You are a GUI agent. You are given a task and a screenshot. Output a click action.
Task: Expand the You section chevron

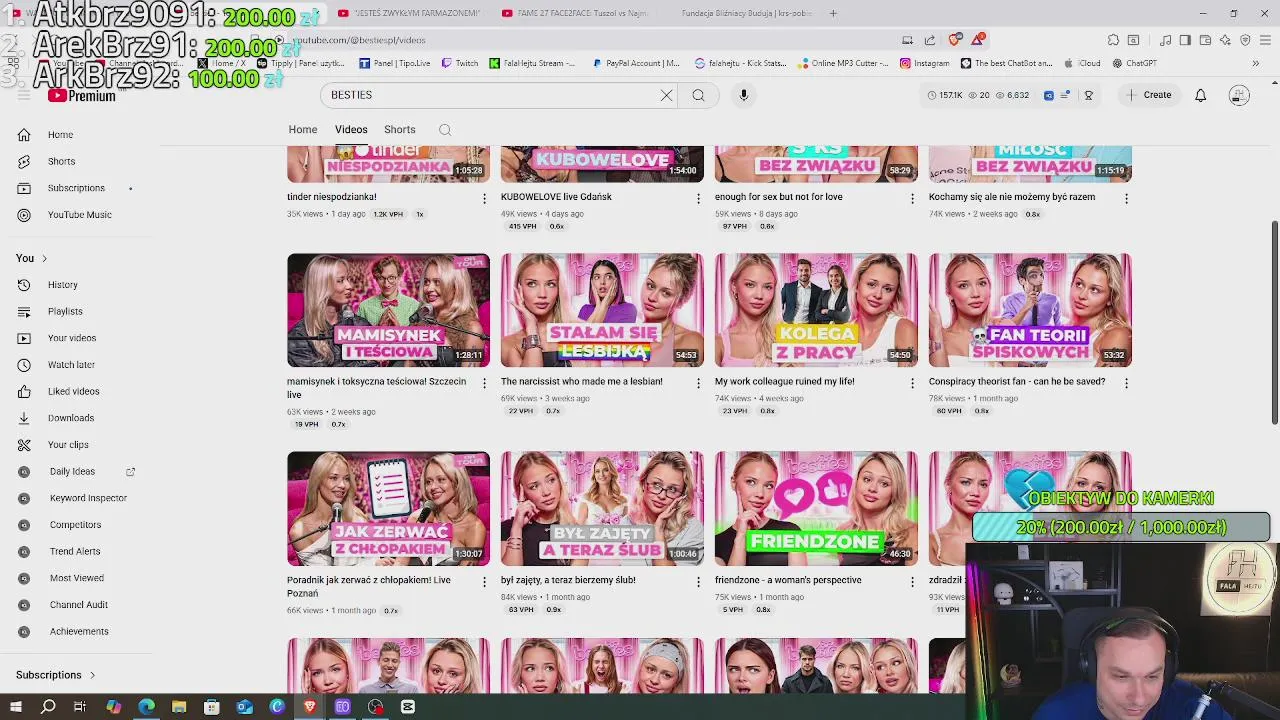pos(44,259)
